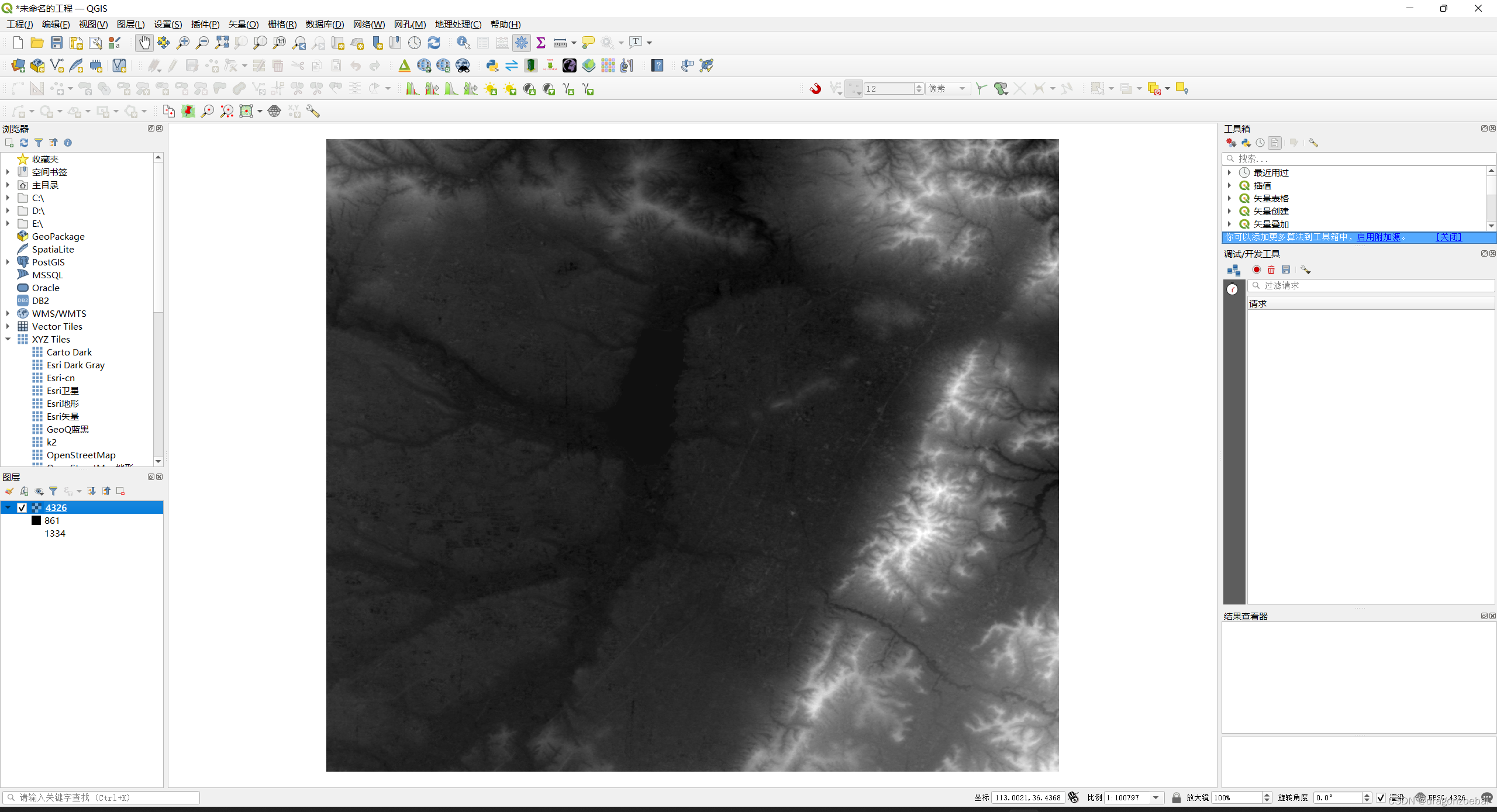Open the 地理处理(C) menu
Image resolution: width=1497 pixels, height=812 pixels.
(x=458, y=24)
